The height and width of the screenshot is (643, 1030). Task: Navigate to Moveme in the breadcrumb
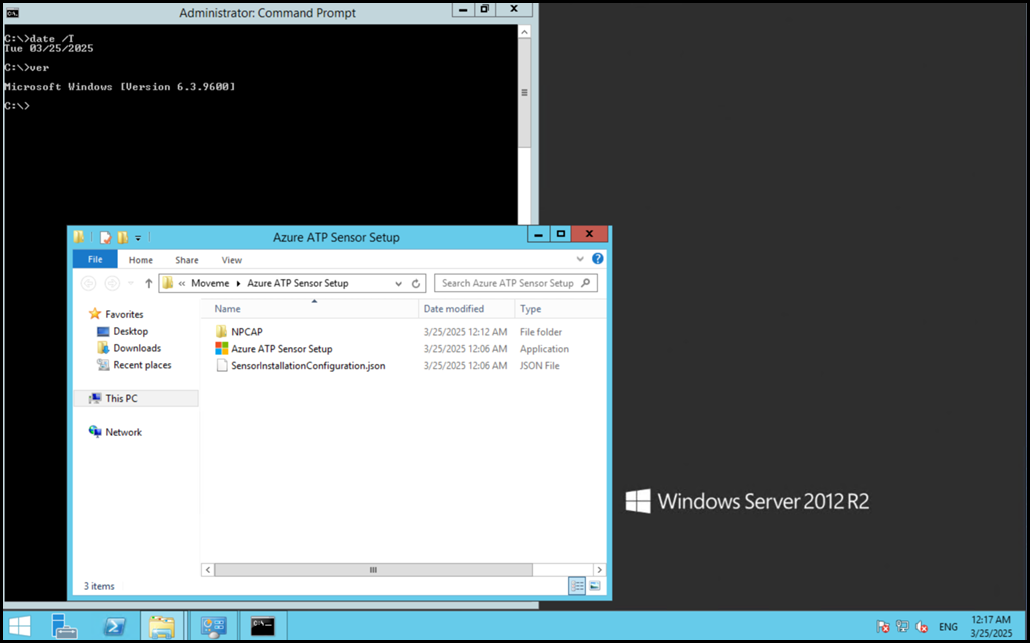click(x=210, y=284)
